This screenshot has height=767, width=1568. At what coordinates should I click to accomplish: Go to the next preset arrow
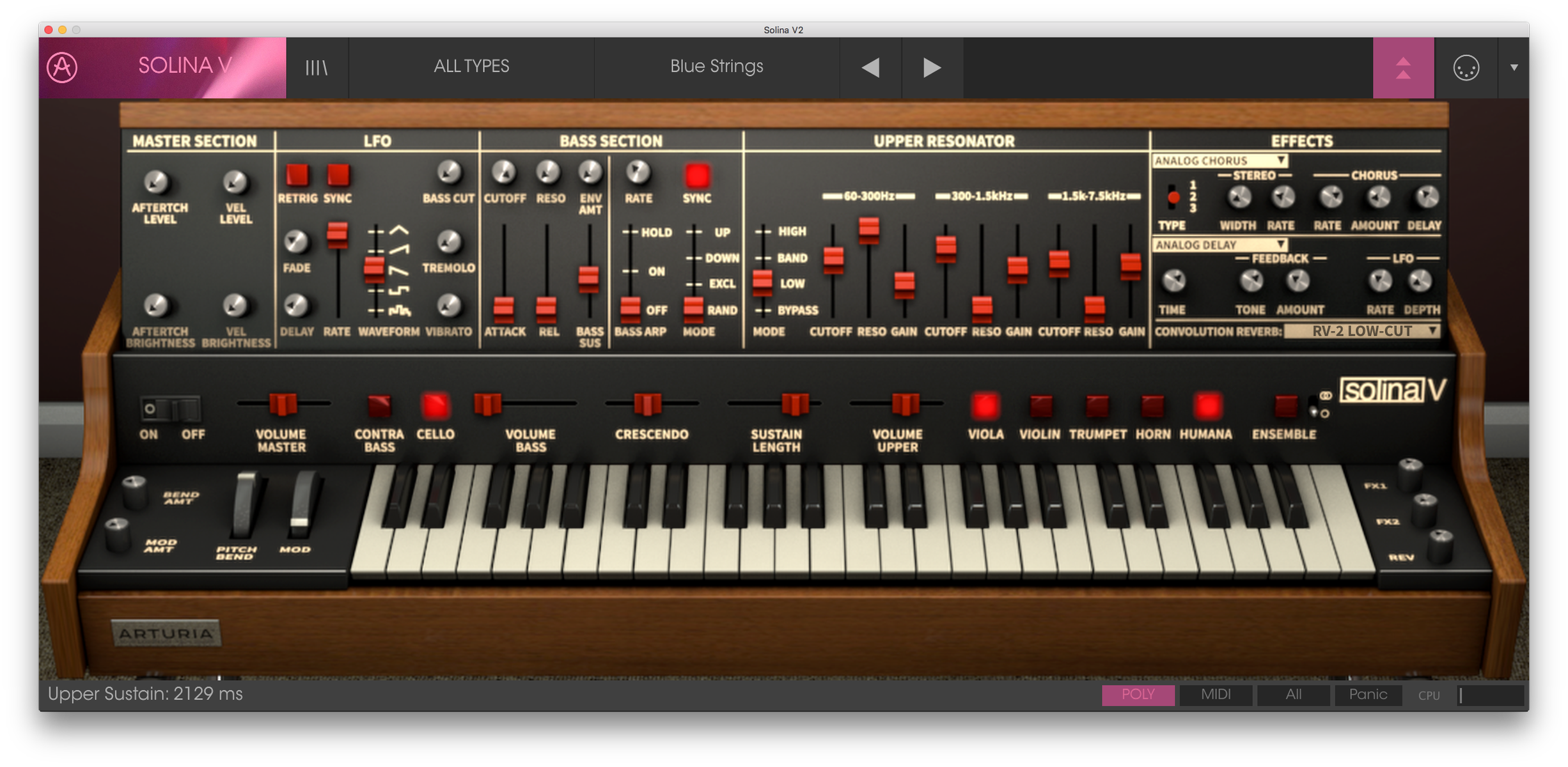pos(932,67)
